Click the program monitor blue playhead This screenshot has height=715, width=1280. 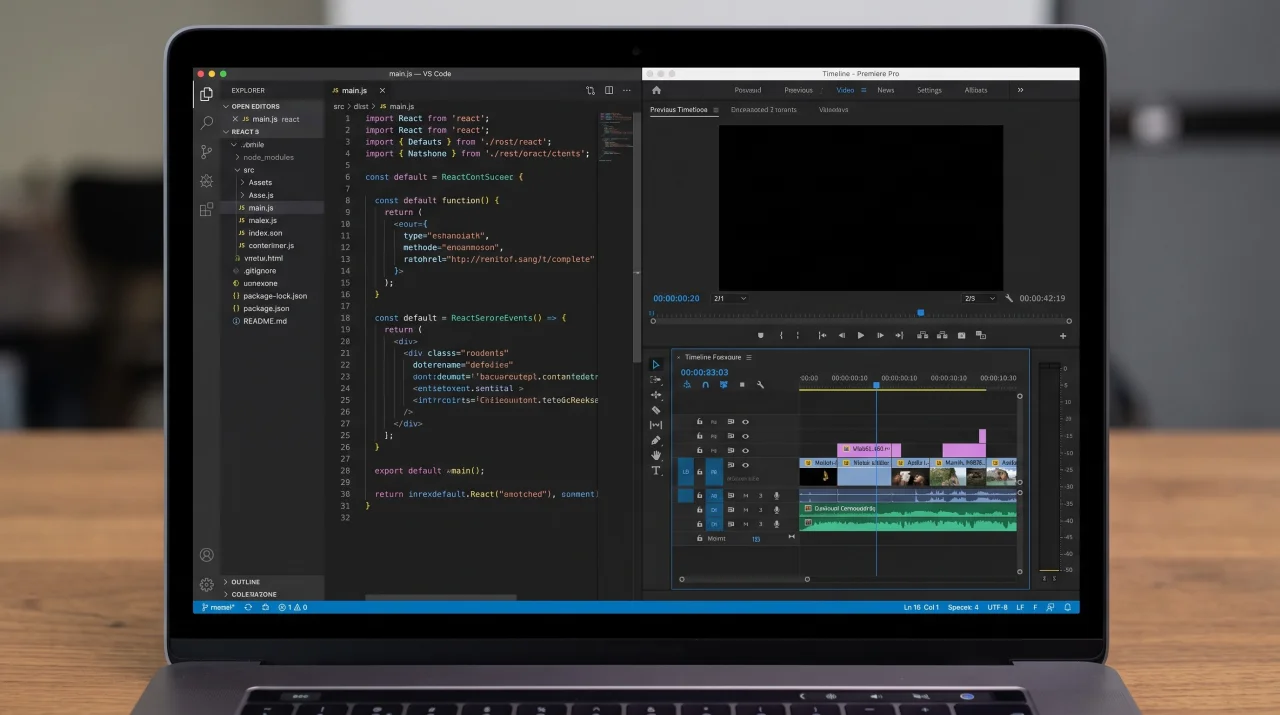[921, 313]
